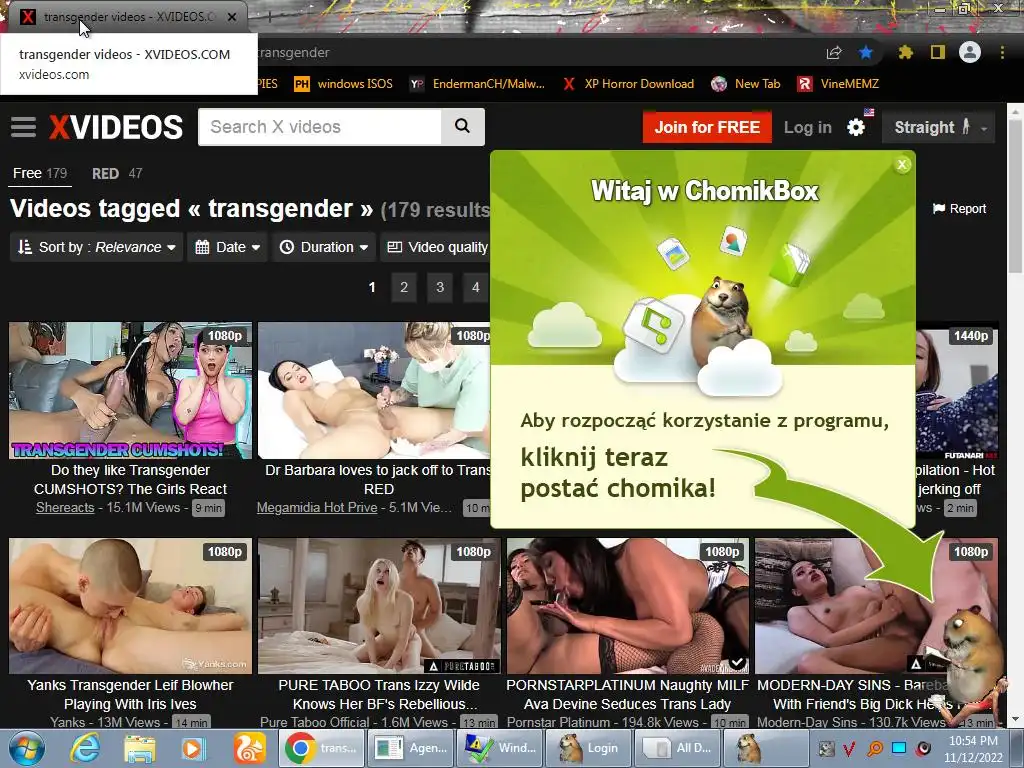Screen dimensions: 1024x768
Task: Open the Chrome three-dot menu
Action: pos(1002,52)
